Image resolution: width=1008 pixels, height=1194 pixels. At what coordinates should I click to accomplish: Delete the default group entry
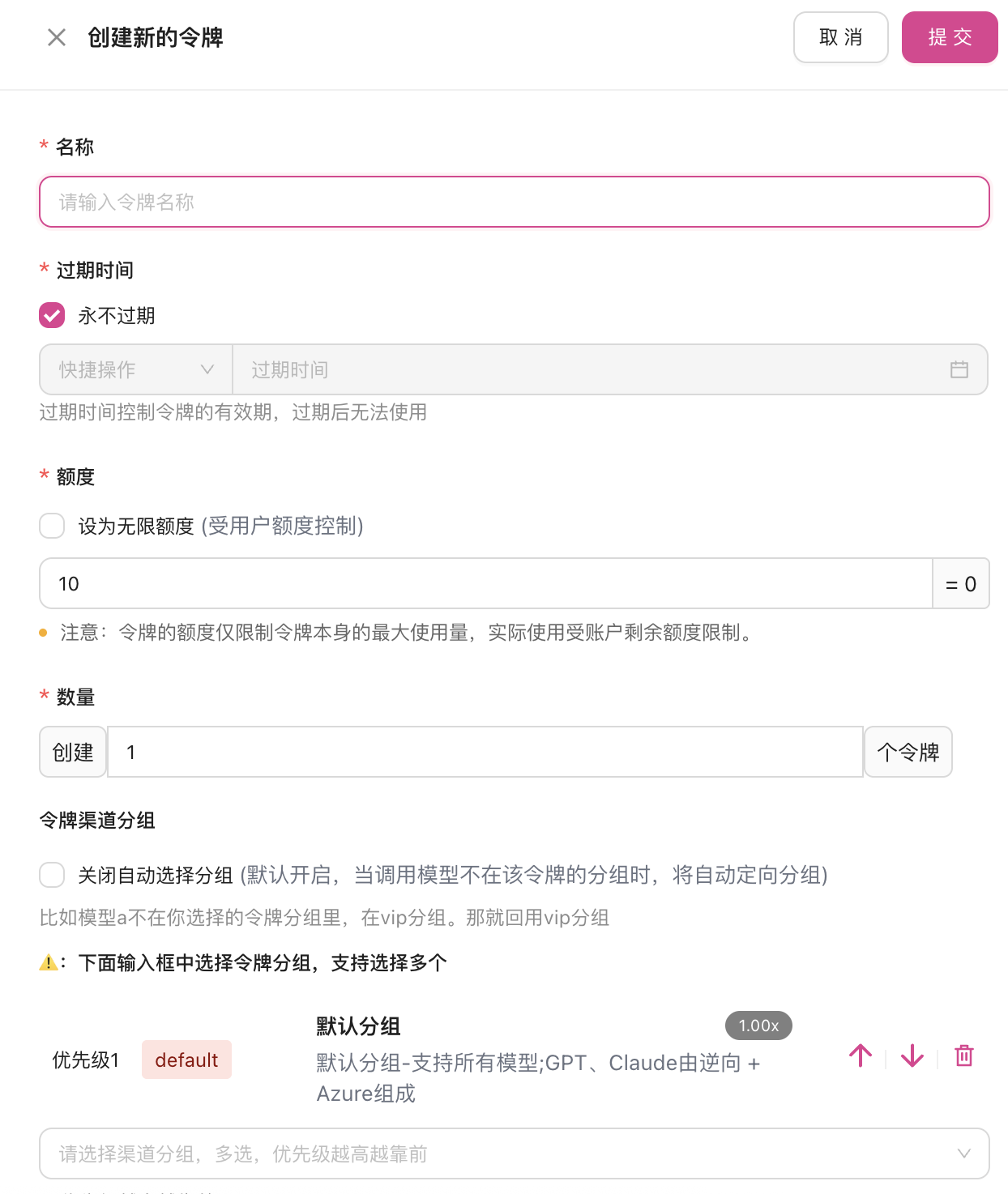tap(964, 1055)
